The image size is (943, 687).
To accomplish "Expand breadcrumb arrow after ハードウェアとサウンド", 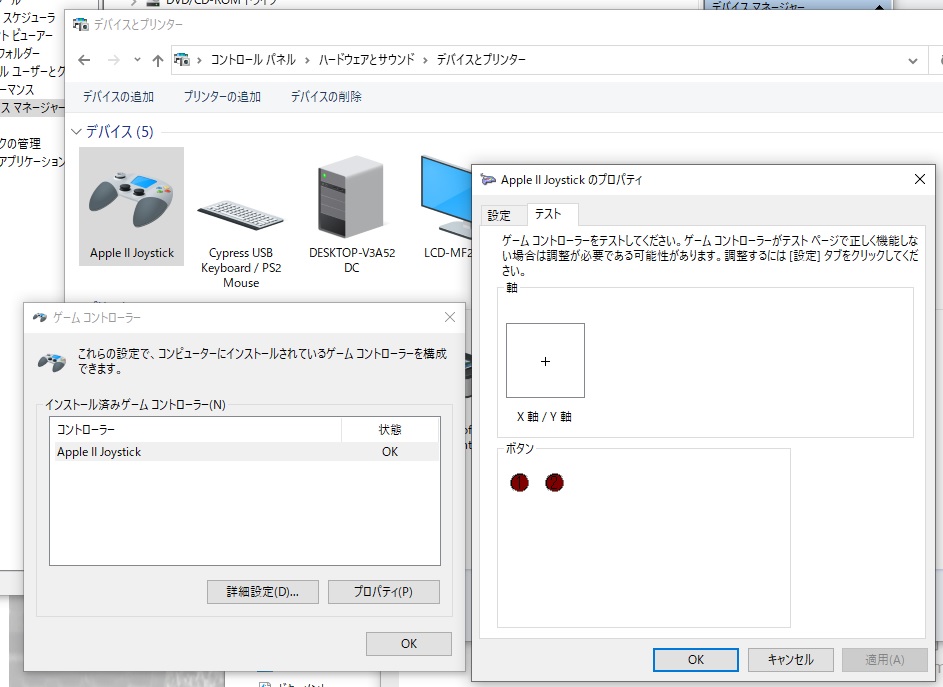I will [x=425, y=60].
